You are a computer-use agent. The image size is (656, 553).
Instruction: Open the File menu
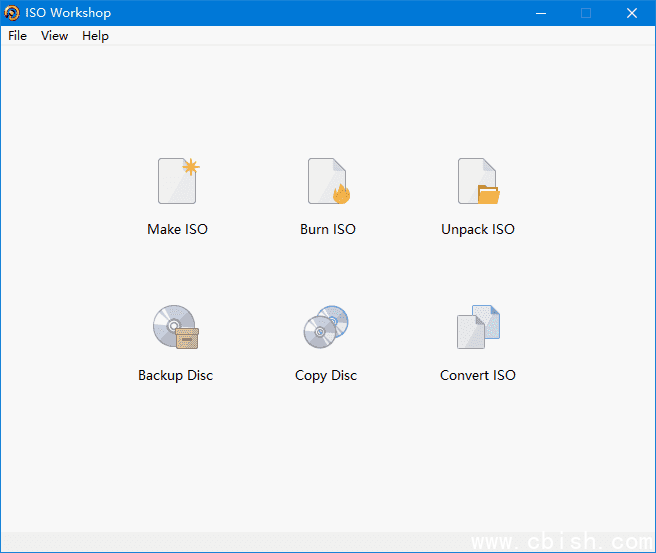tap(18, 36)
